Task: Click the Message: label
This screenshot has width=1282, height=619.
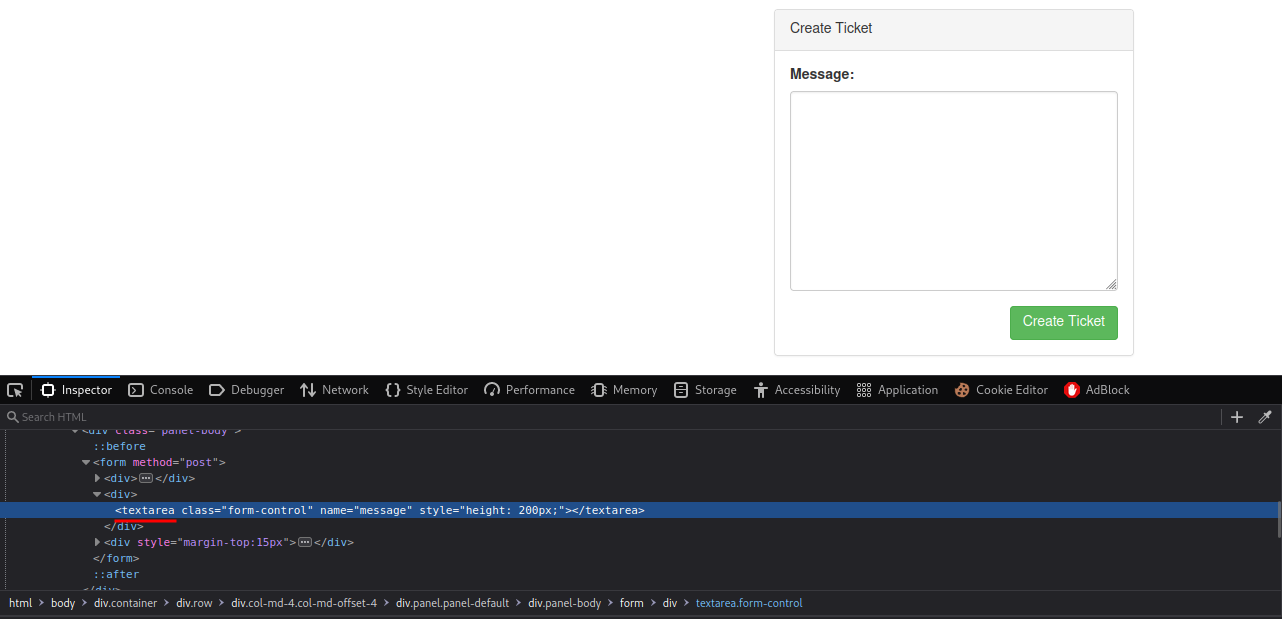Action: [x=822, y=74]
